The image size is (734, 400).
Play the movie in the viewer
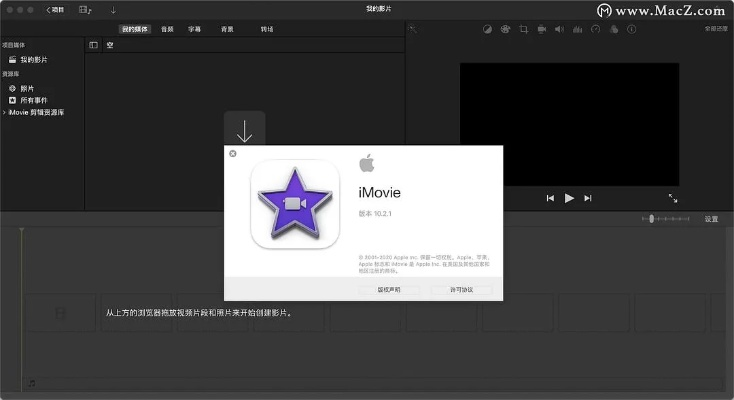coord(569,198)
